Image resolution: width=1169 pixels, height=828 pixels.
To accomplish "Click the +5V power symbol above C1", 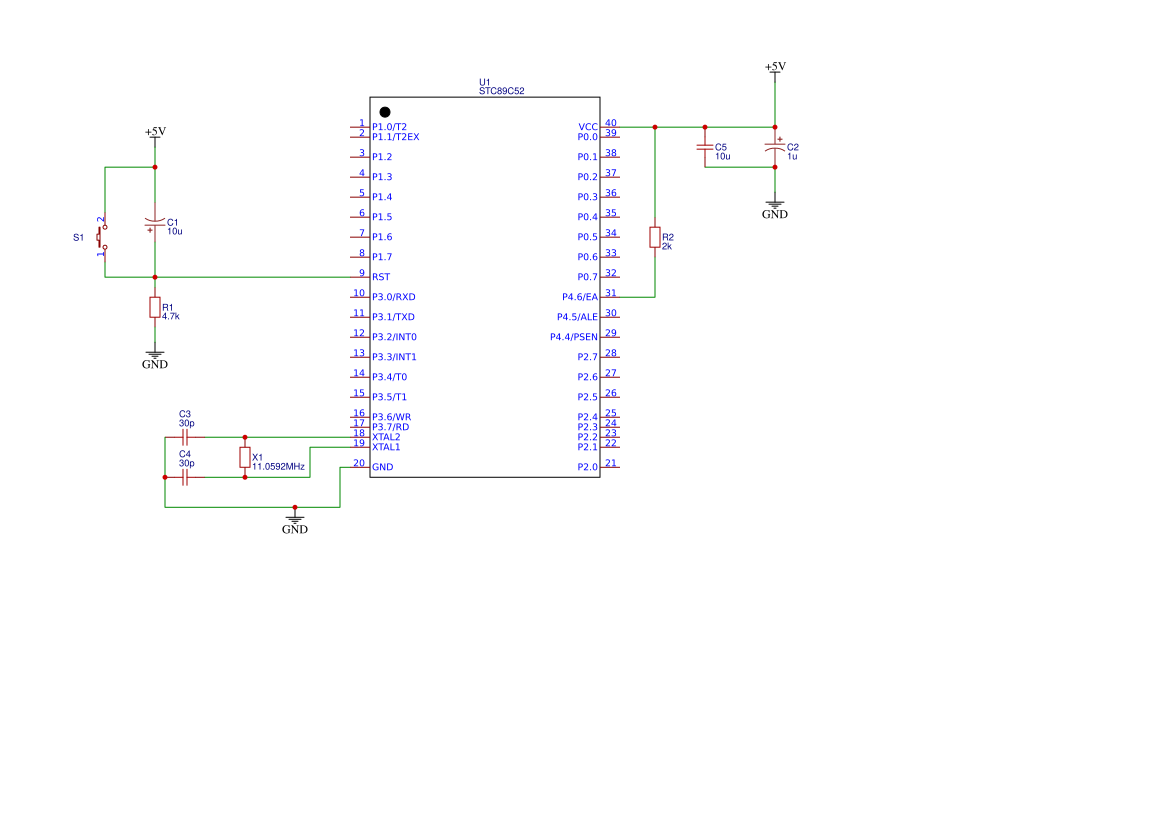I will (x=154, y=133).
